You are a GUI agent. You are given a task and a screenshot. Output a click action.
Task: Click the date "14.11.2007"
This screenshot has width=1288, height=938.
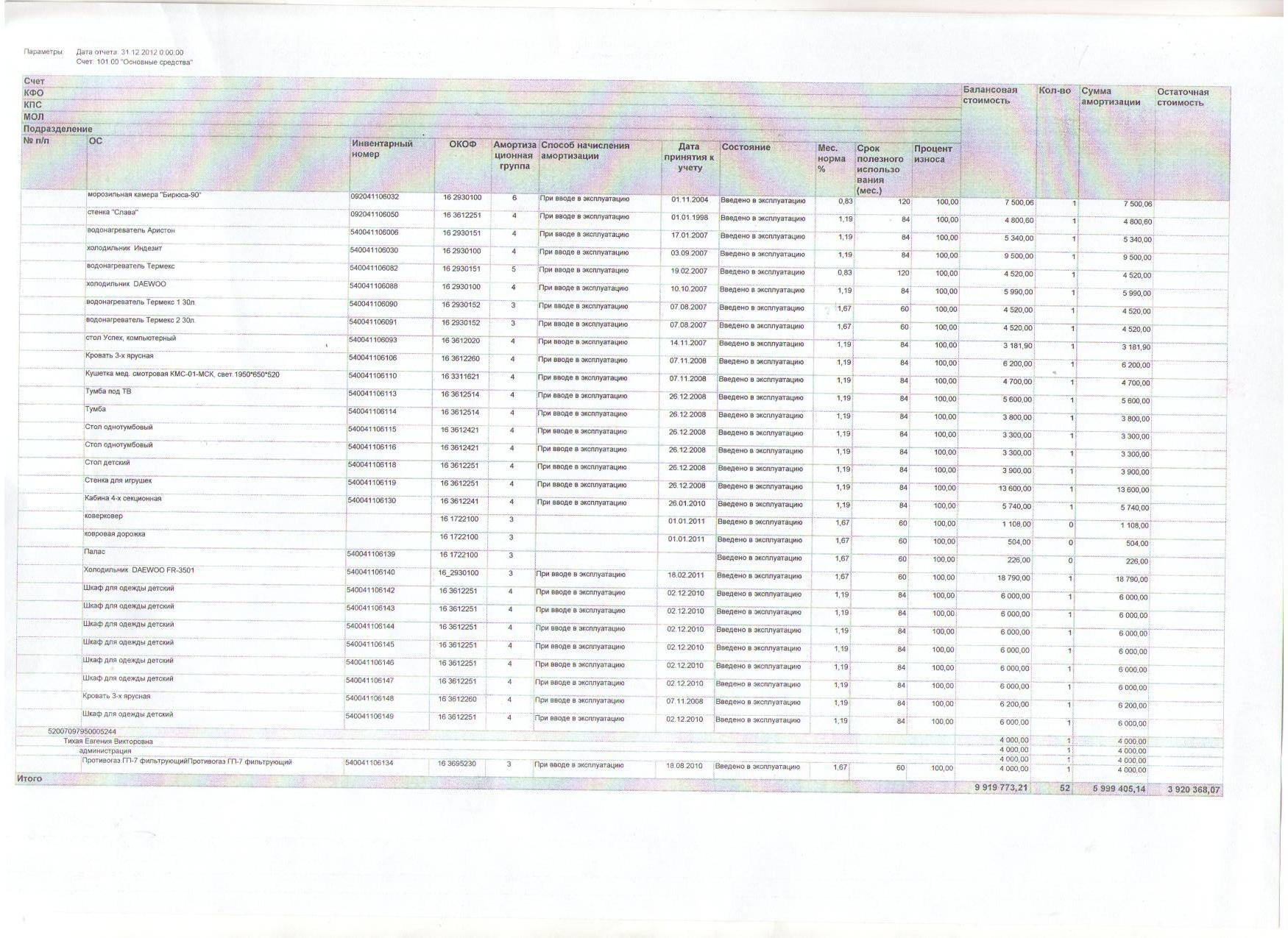688,343
